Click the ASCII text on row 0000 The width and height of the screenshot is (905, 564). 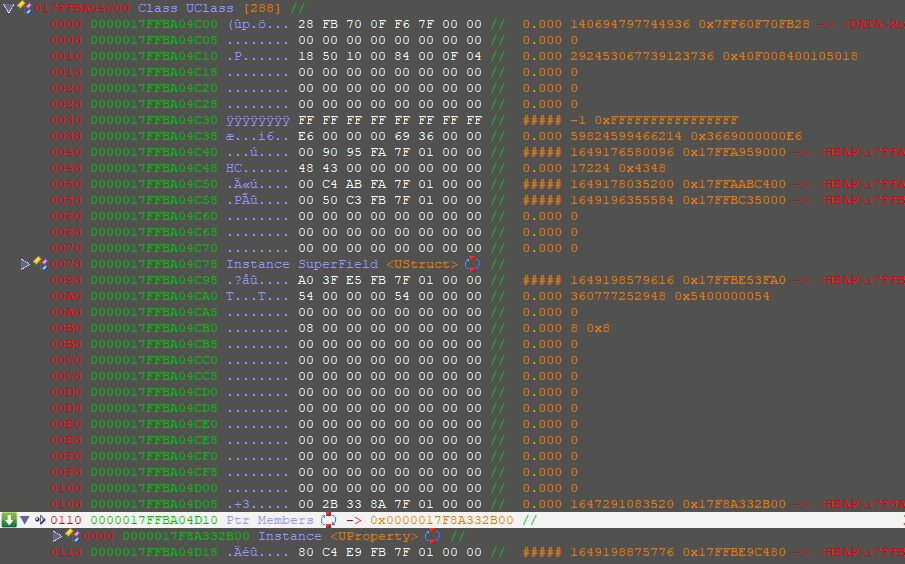258,24
